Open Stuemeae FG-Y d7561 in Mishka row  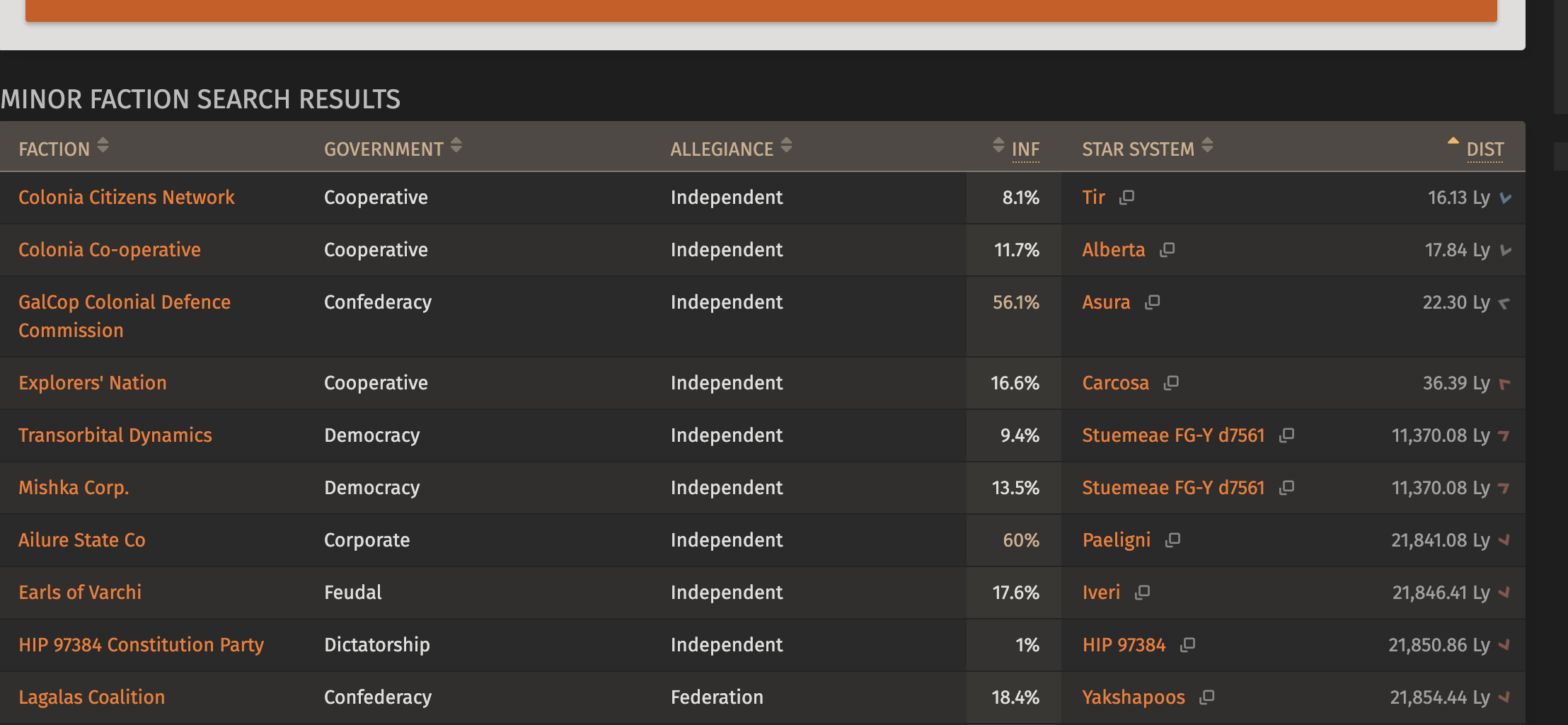[x=1173, y=488]
